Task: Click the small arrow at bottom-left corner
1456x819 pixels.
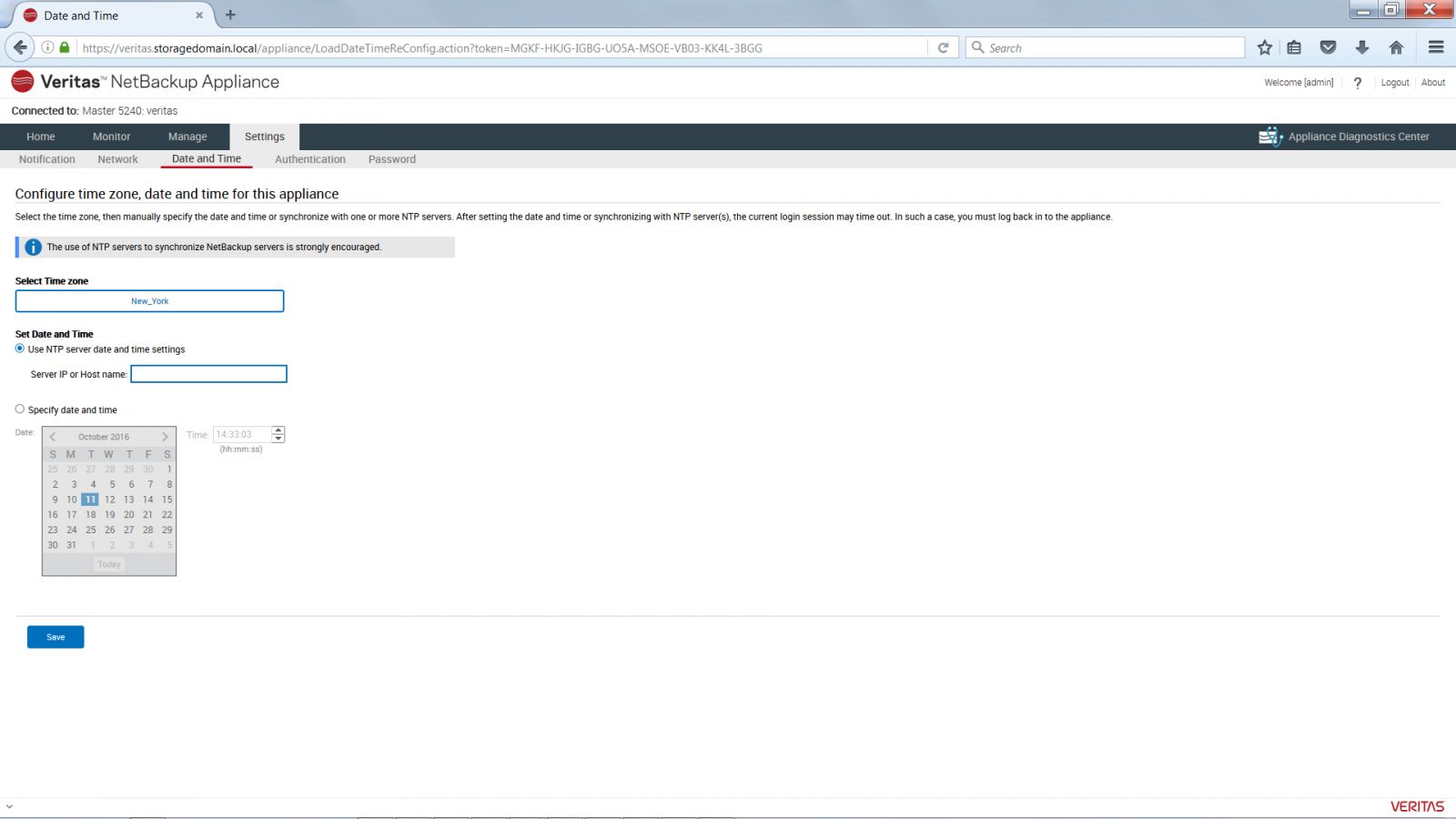Action: 9,806
